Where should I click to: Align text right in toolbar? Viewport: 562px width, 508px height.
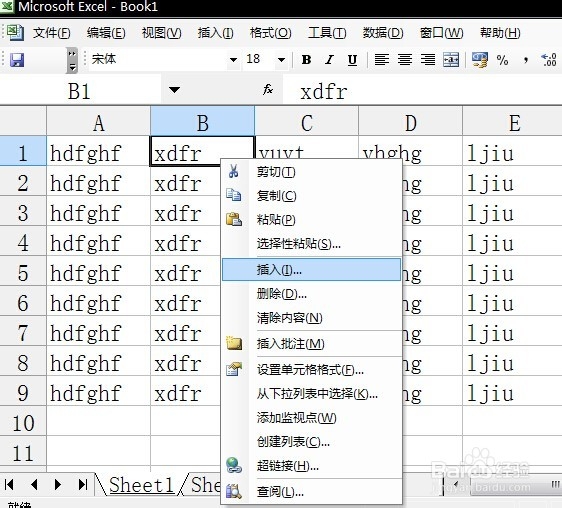point(428,60)
